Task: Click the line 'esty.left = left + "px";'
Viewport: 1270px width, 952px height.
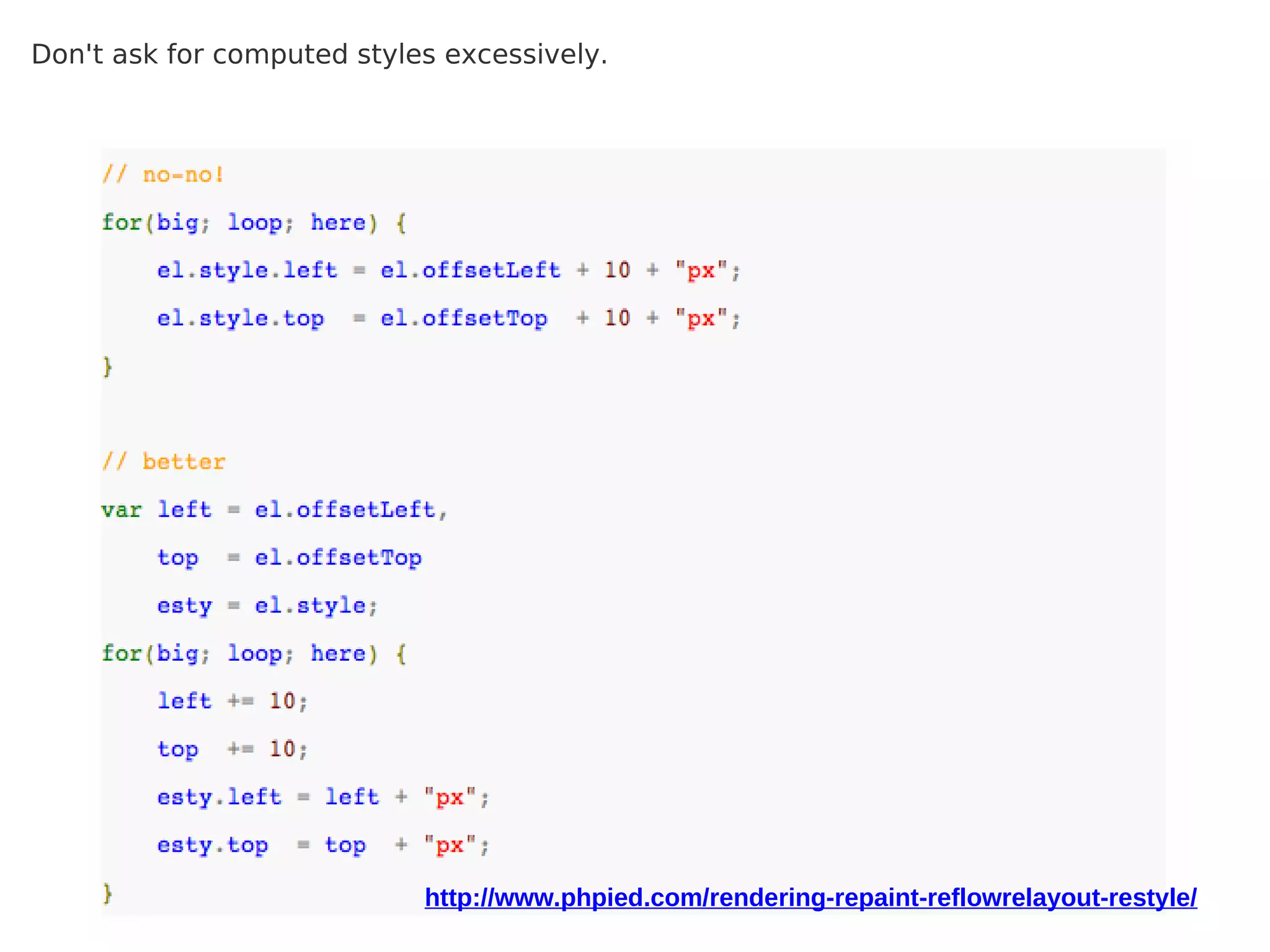Action: point(323,798)
